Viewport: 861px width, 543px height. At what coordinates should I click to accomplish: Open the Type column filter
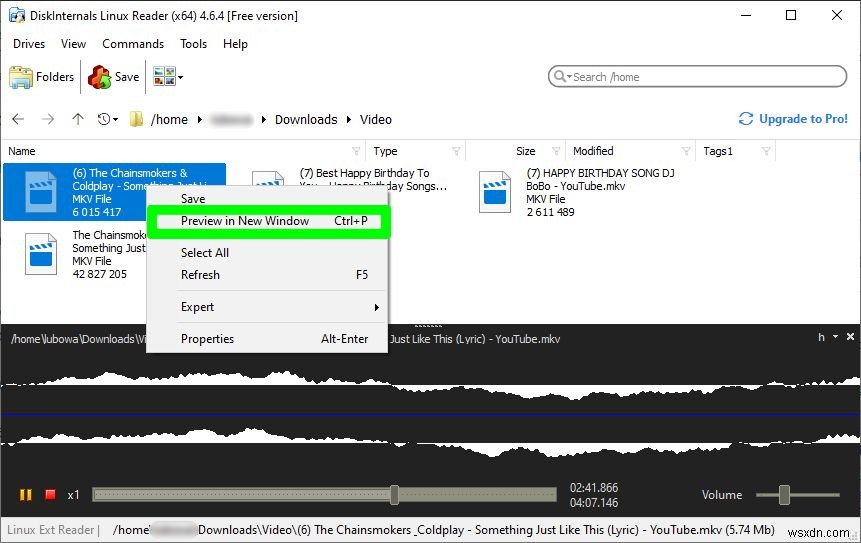coord(456,151)
